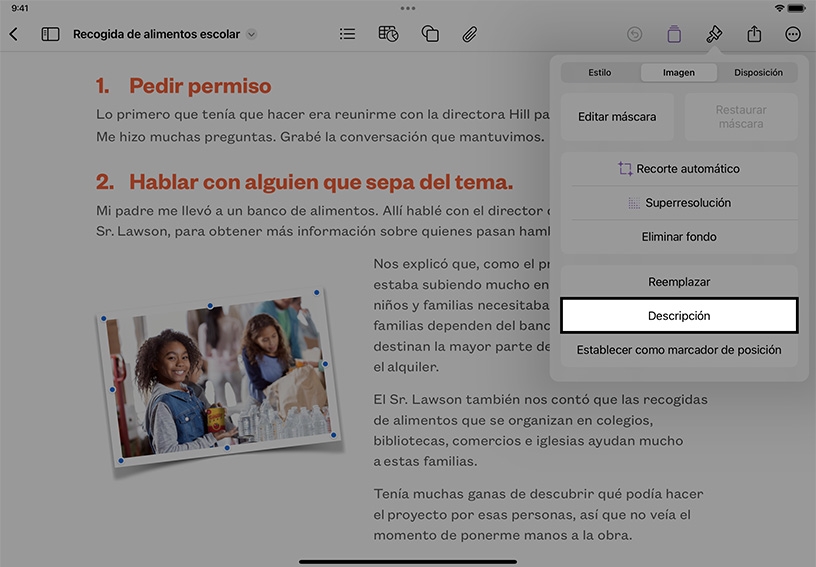Tap the Wi-Fi status icon
Screen dimensions: 816x567
[x=779, y=8]
